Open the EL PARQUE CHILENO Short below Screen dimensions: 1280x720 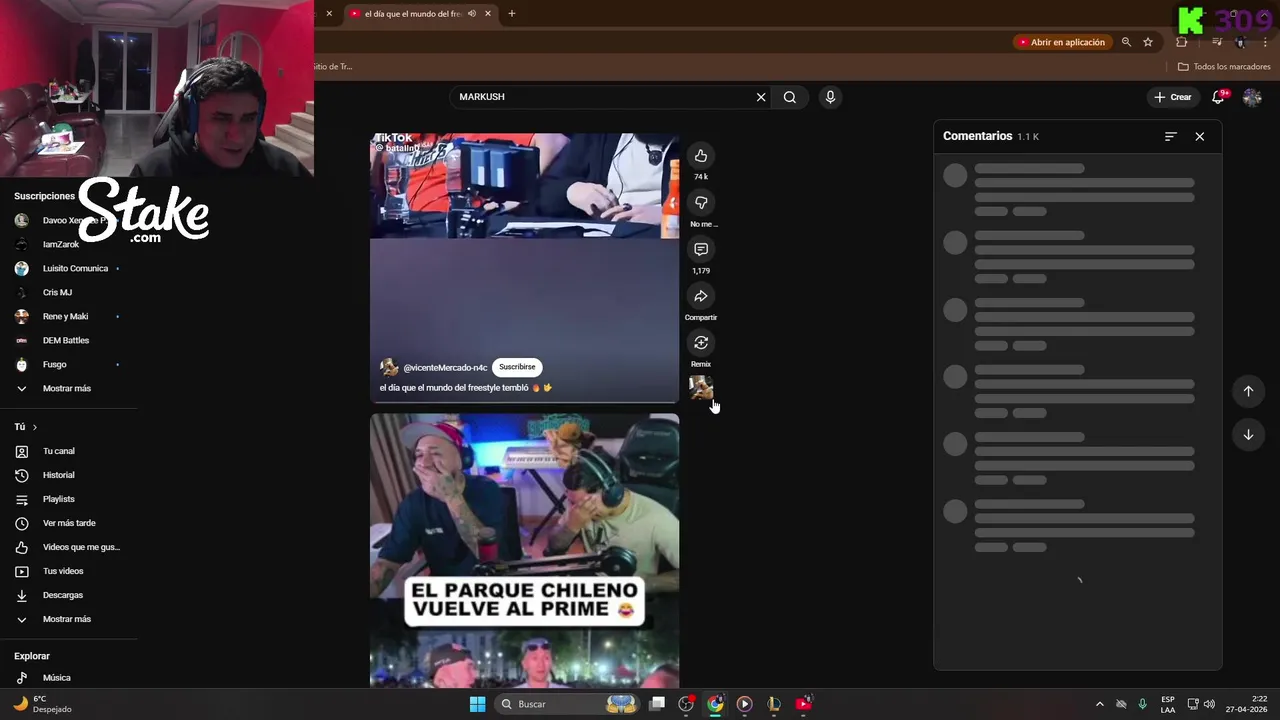(524, 551)
